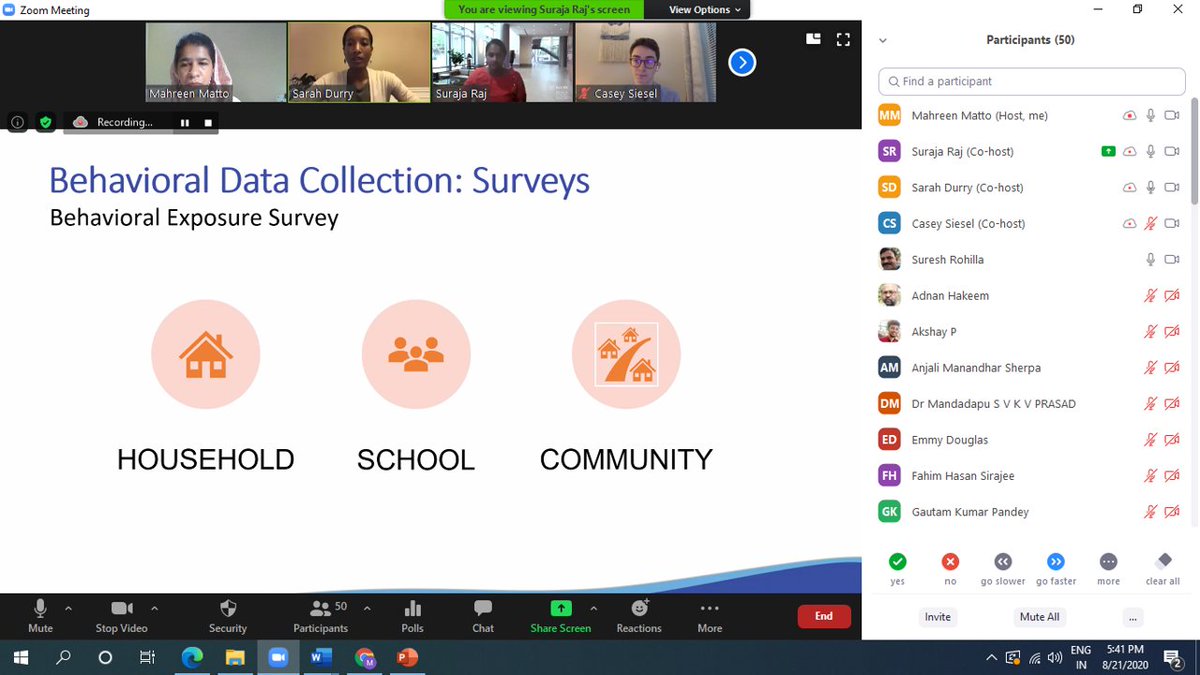This screenshot has width=1200, height=675.
Task: Select Fahim Hasan Sirajee participant
Action: pyautogui.click(x=1031, y=476)
